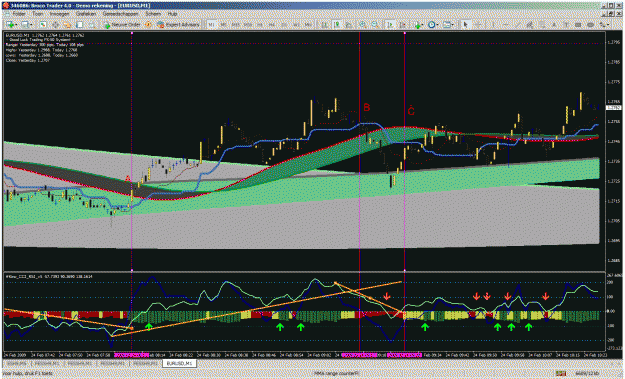
Task: Click the Nieuwe Order button
Action: point(122,25)
